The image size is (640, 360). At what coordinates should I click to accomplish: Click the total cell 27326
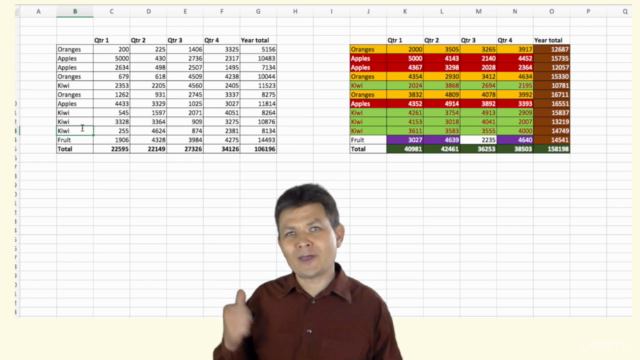coord(185,149)
